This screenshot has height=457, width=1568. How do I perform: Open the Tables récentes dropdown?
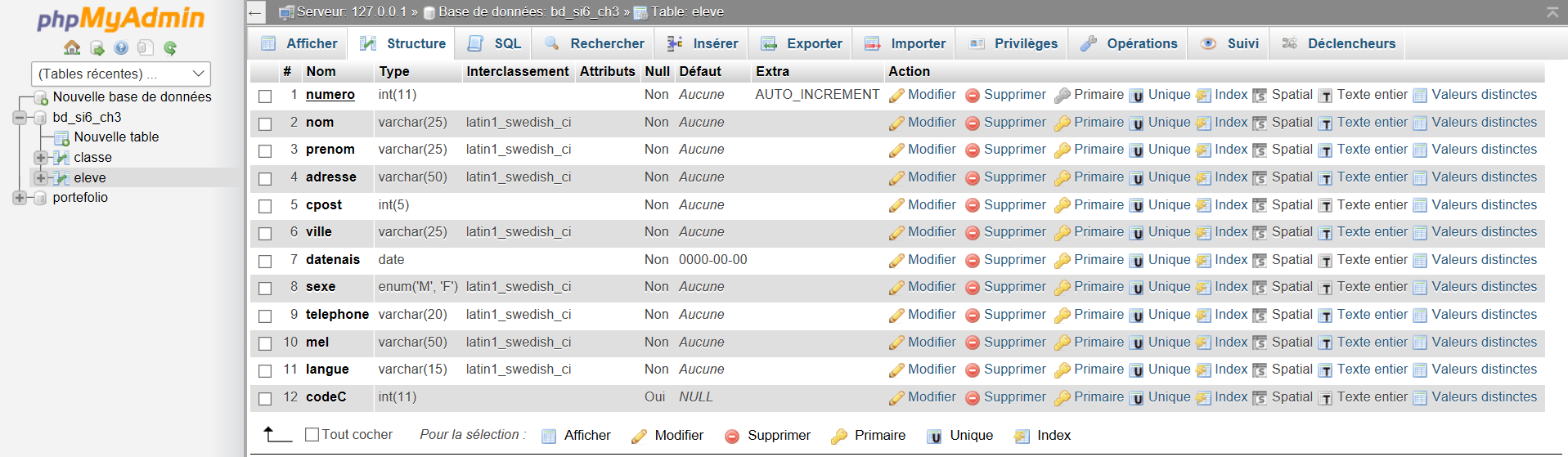click(x=121, y=74)
